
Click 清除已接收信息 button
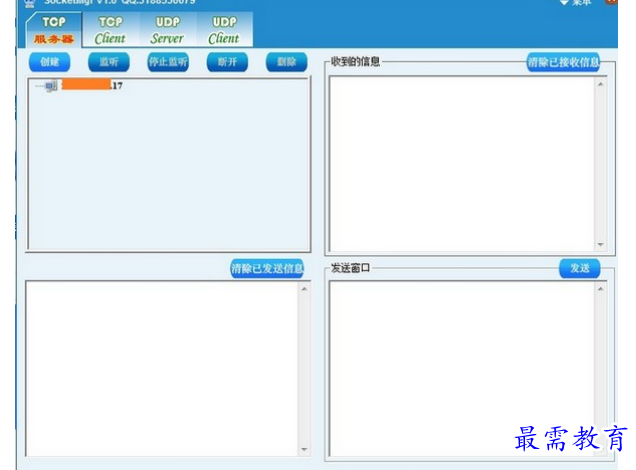tap(563, 62)
